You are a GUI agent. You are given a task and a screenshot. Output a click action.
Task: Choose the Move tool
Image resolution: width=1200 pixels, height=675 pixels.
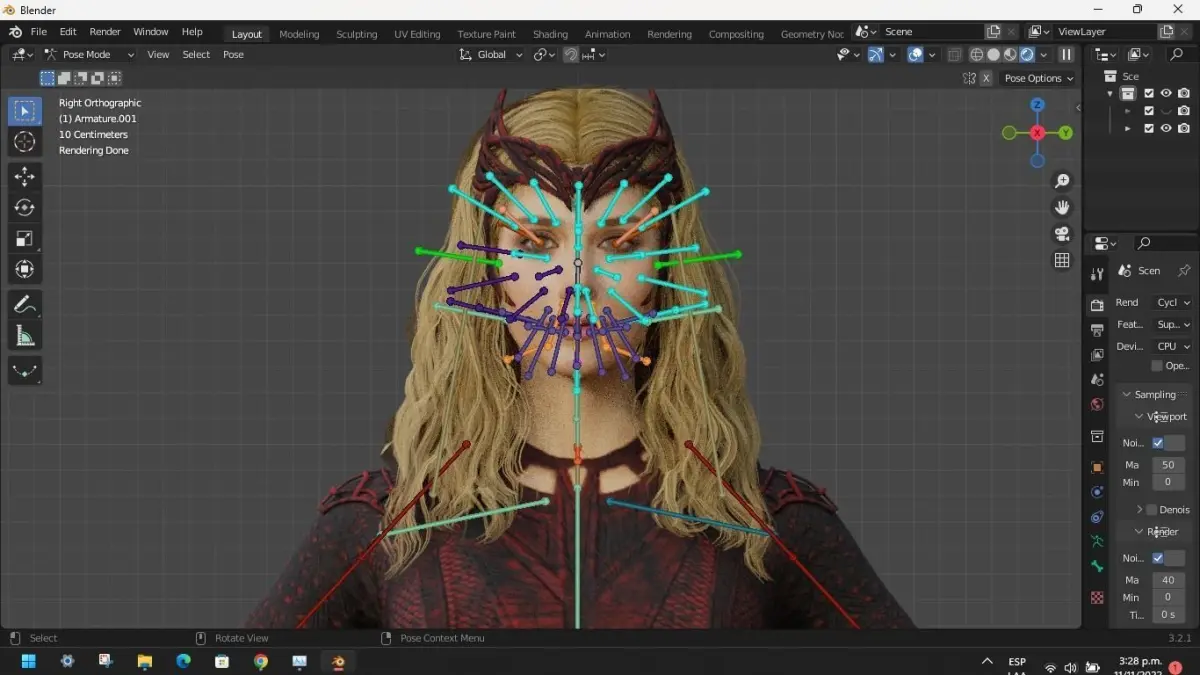click(25, 177)
